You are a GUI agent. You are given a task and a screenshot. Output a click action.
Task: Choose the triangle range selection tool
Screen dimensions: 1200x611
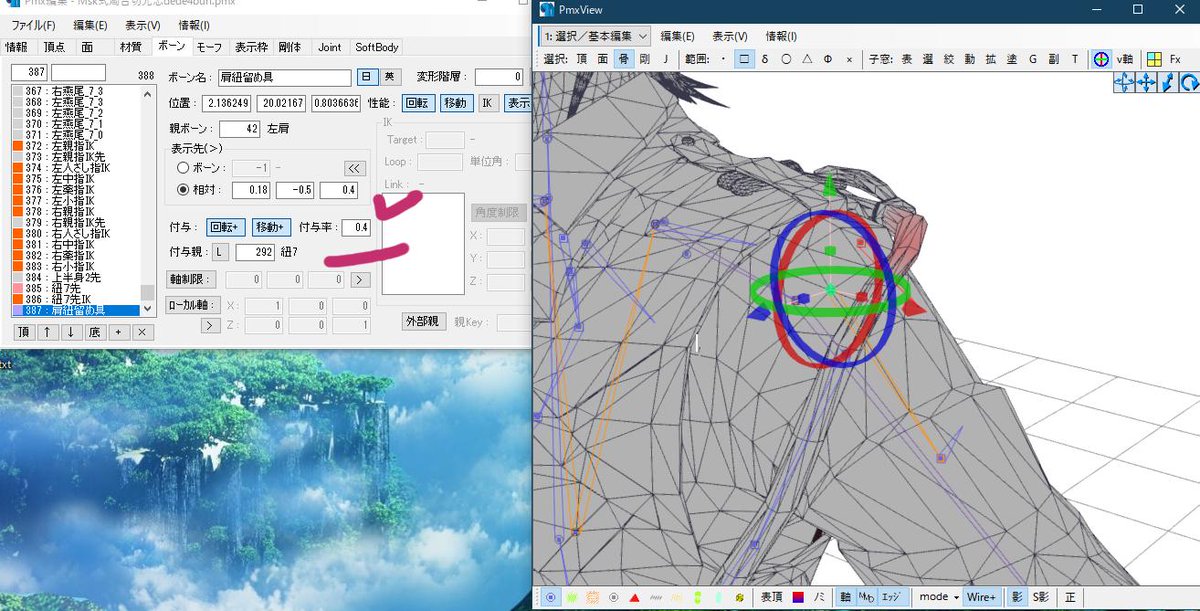coord(807,59)
